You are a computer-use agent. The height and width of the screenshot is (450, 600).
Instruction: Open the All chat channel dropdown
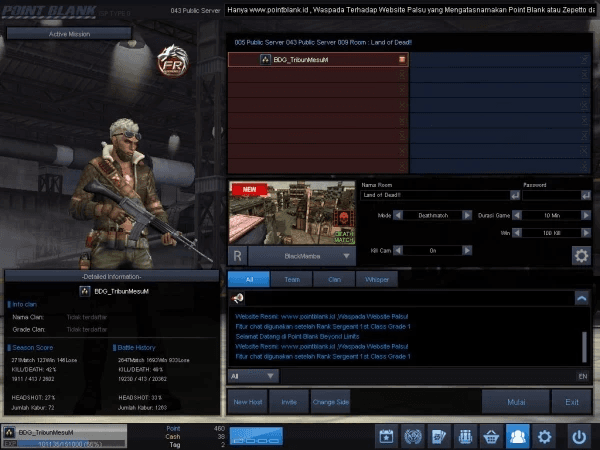[253, 376]
